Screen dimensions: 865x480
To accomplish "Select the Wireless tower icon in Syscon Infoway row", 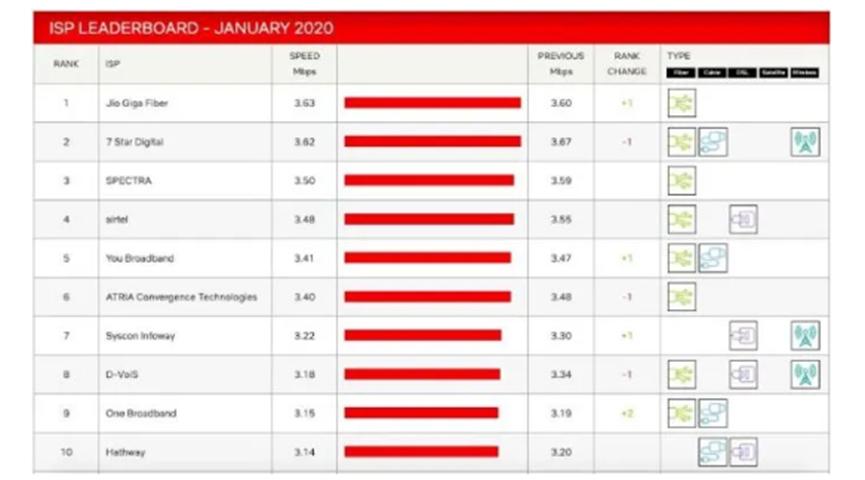I will click(805, 335).
